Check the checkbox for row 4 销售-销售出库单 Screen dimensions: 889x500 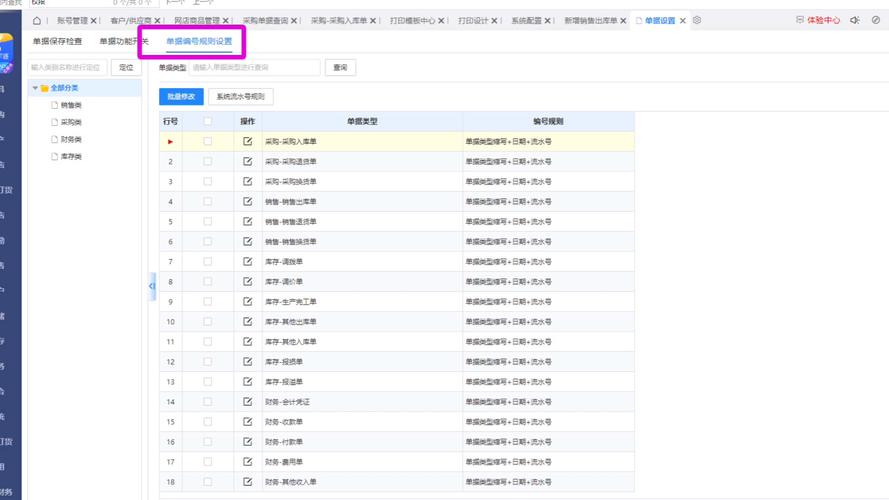(x=208, y=201)
